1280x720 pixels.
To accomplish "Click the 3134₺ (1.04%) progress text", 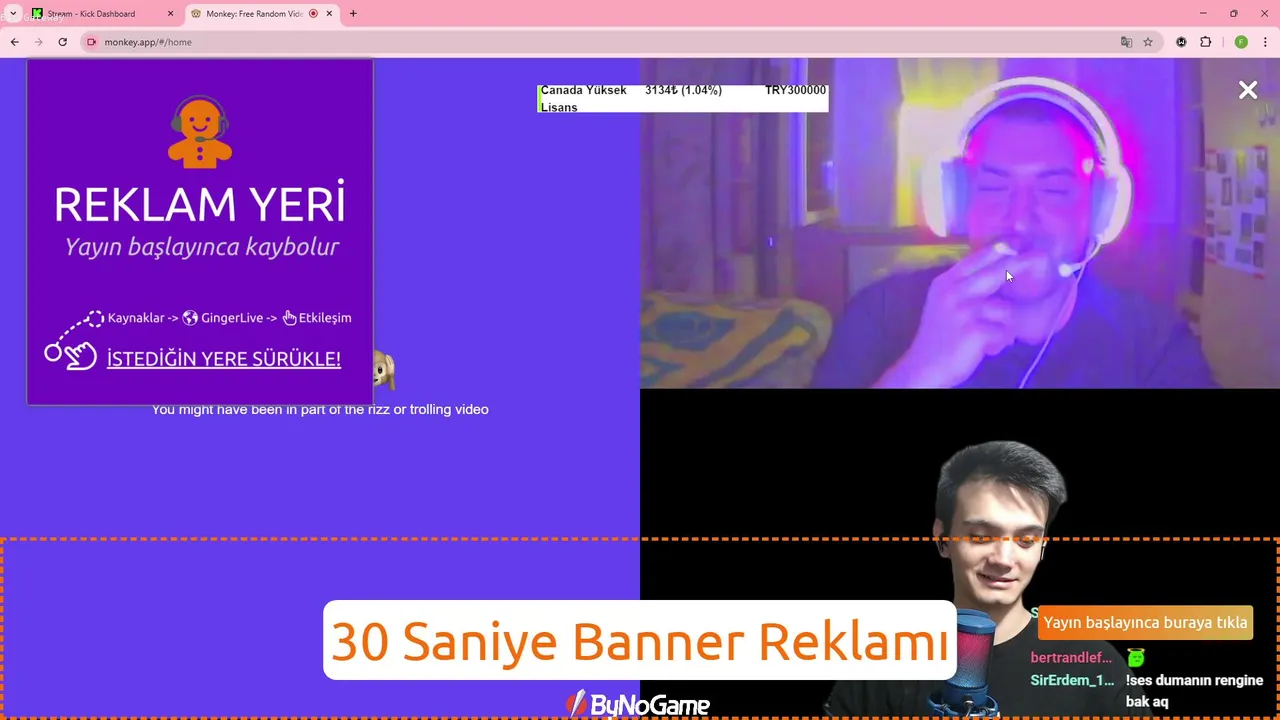I will tap(683, 90).
